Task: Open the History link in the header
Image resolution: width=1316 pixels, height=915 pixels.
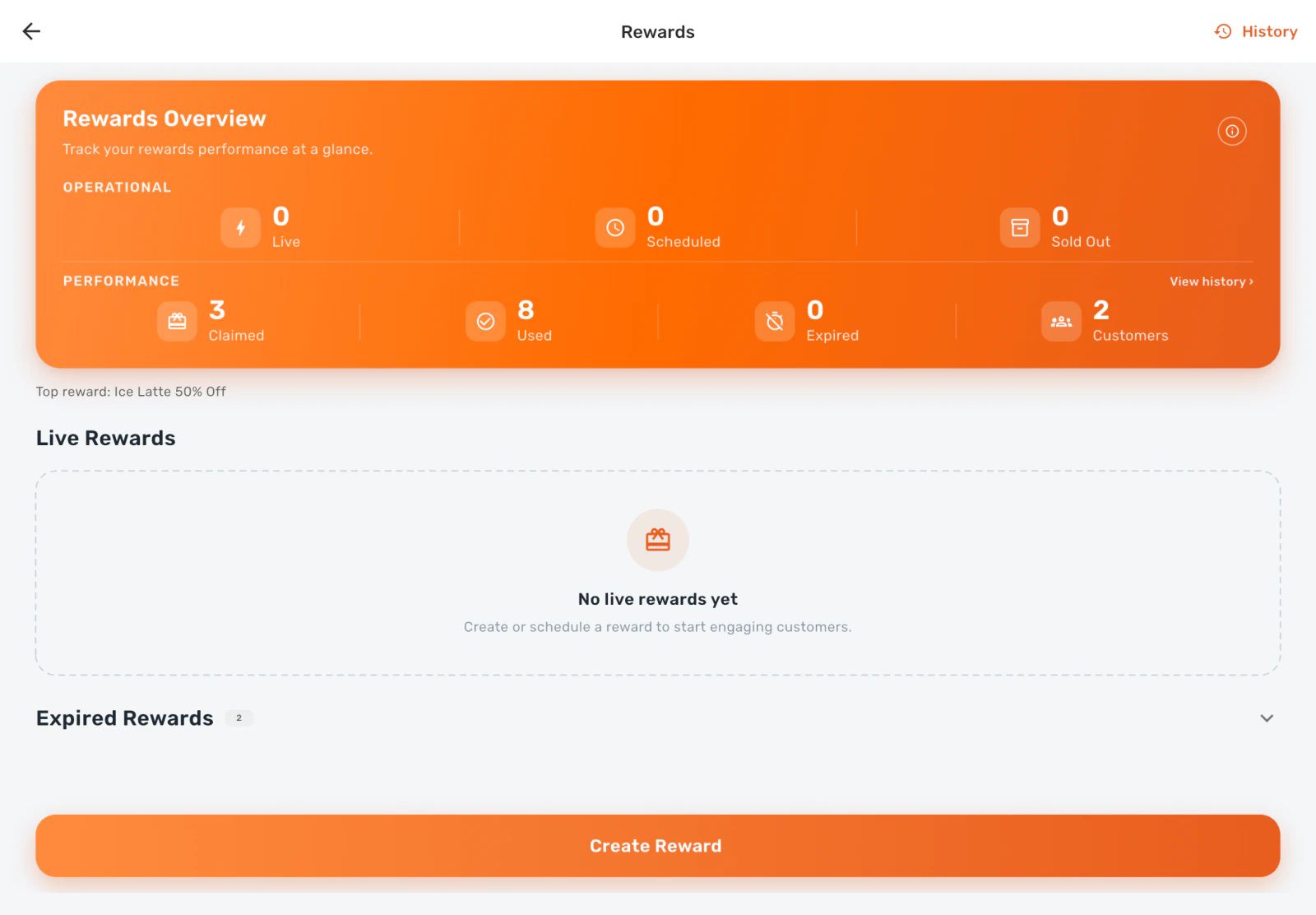Action: pos(1256,31)
